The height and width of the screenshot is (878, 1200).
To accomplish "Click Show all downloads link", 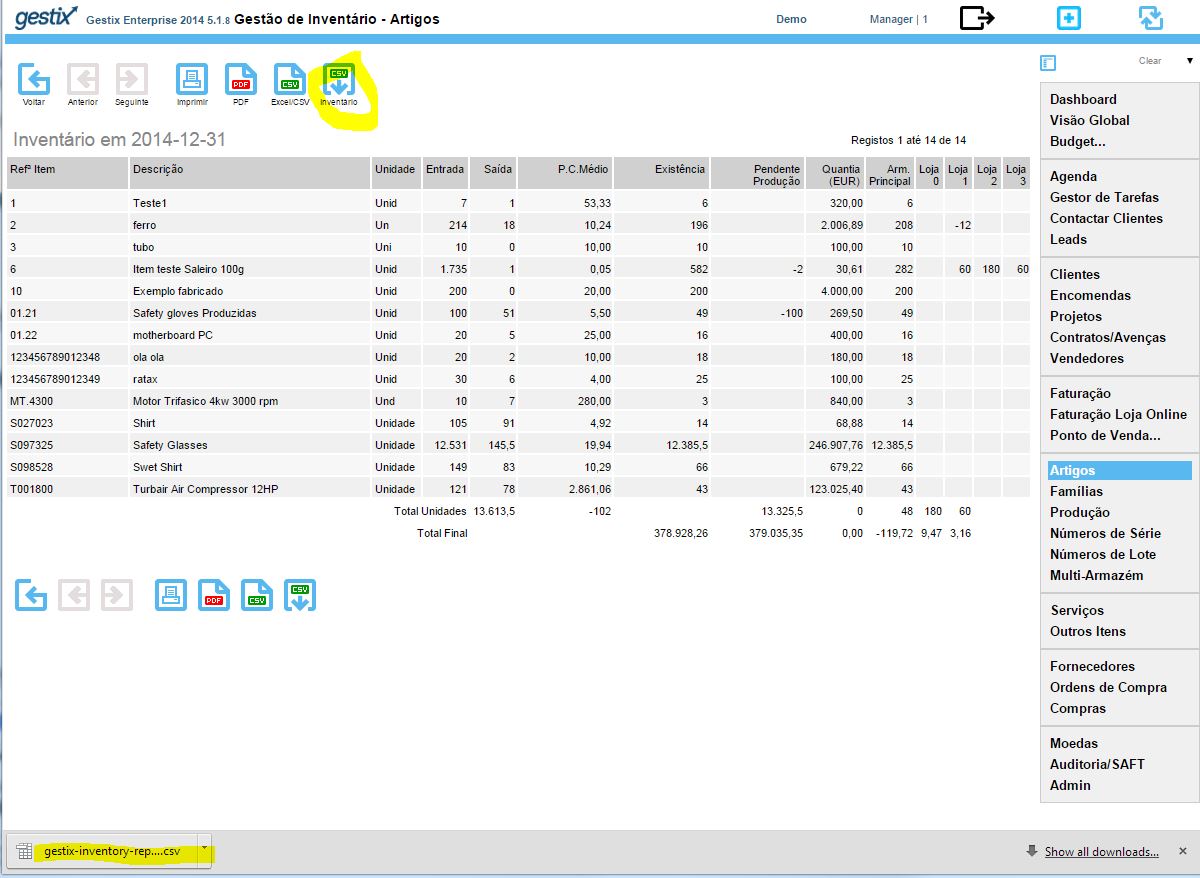I will click(x=1102, y=852).
